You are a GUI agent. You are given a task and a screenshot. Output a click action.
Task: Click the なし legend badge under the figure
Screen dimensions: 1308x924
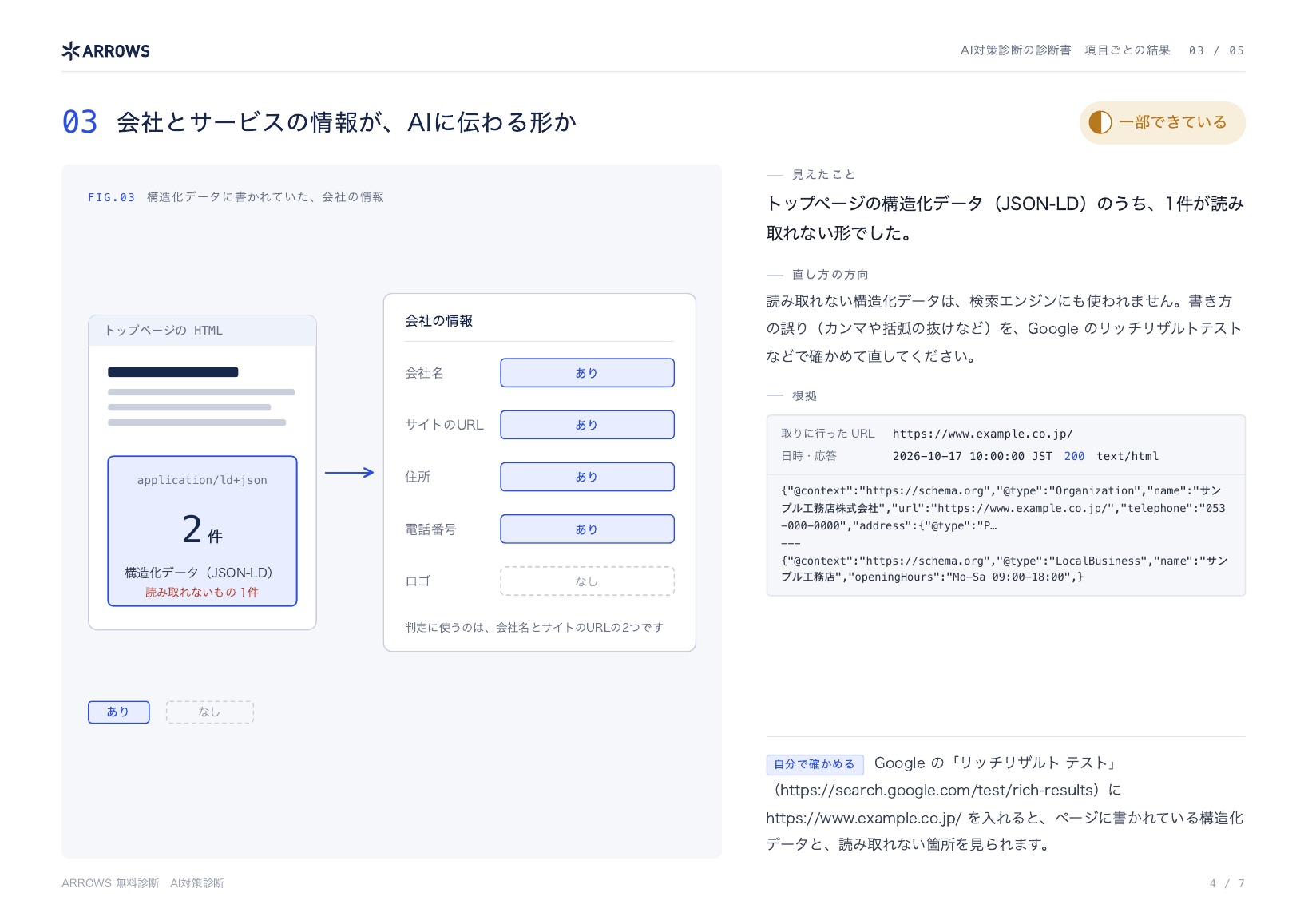click(209, 712)
